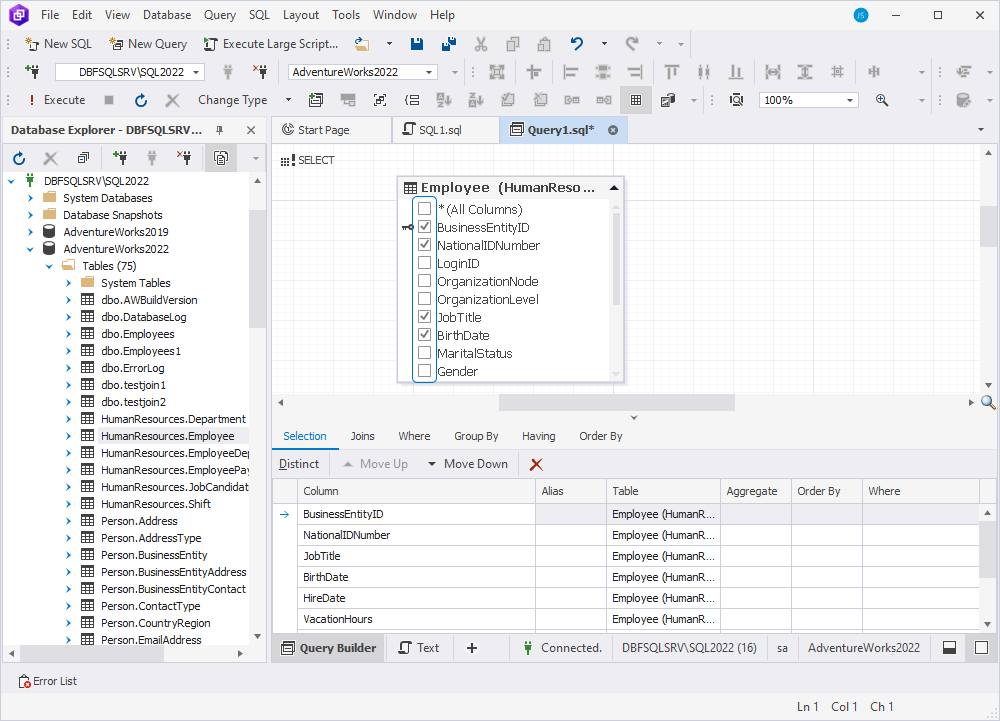Click the Align Lefts layout icon
The width and height of the screenshot is (1000, 721).
[x=571, y=71]
